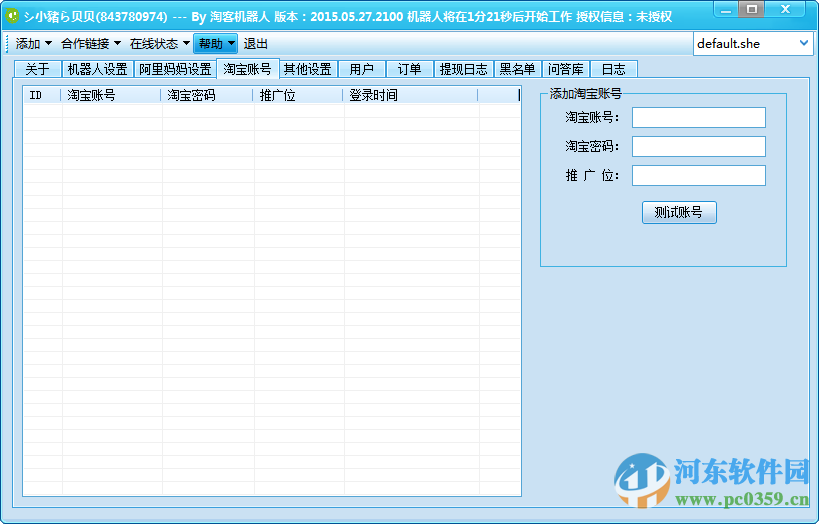
Task: Open the 机器人设置 tab
Action: click(x=98, y=69)
